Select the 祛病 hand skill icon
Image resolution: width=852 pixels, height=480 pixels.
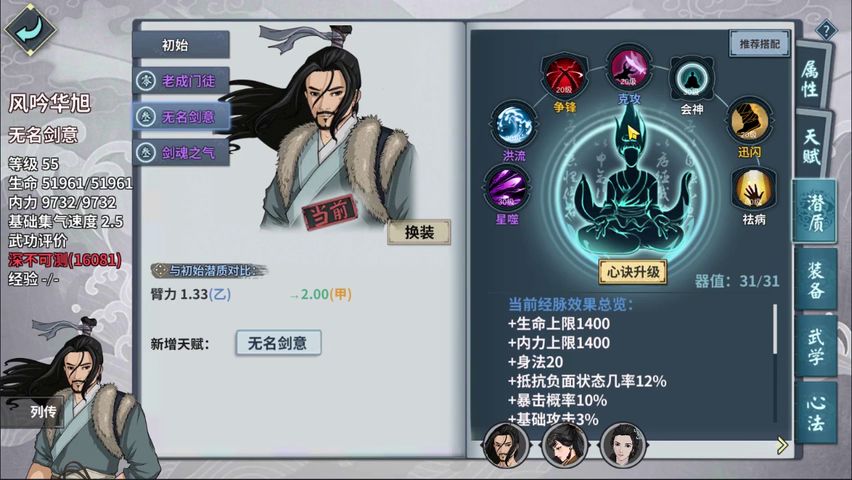coord(754,189)
